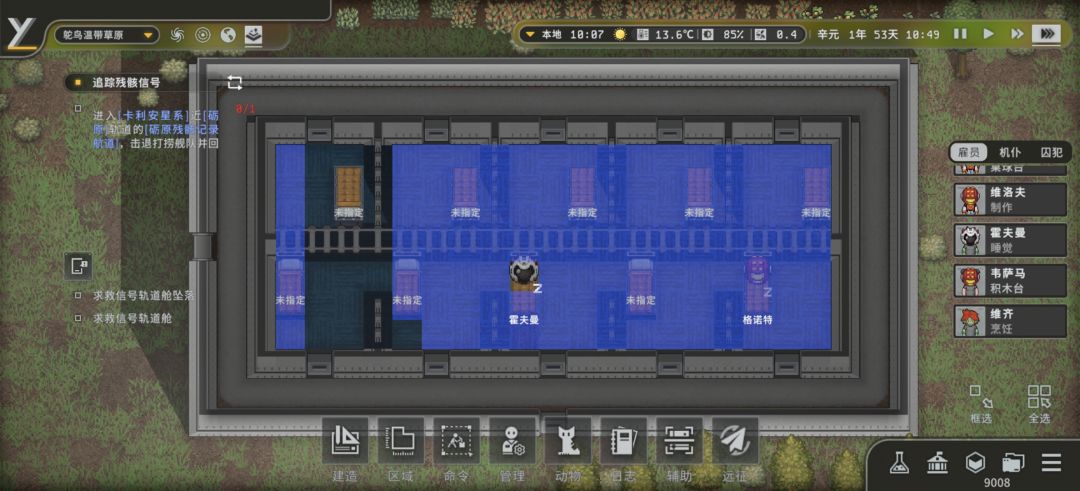Viewport: 1080px width, 491px height.
Task: Click the 85% brightness indicator icon
Action: [x=707, y=34]
